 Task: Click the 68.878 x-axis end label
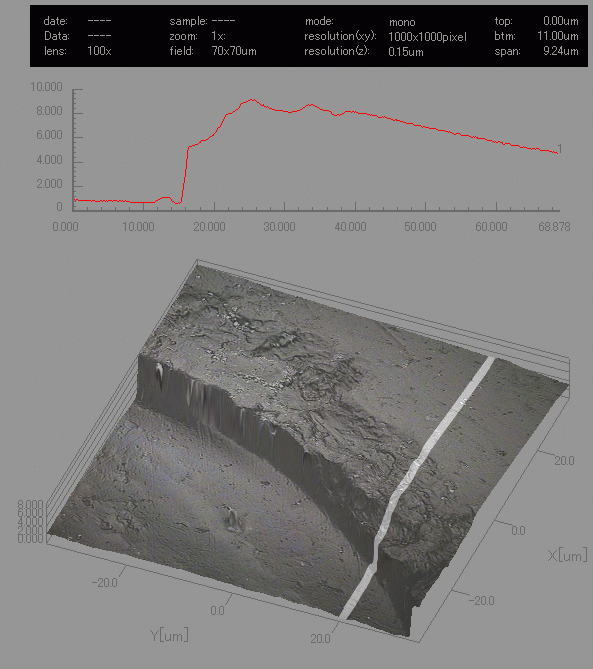click(554, 227)
